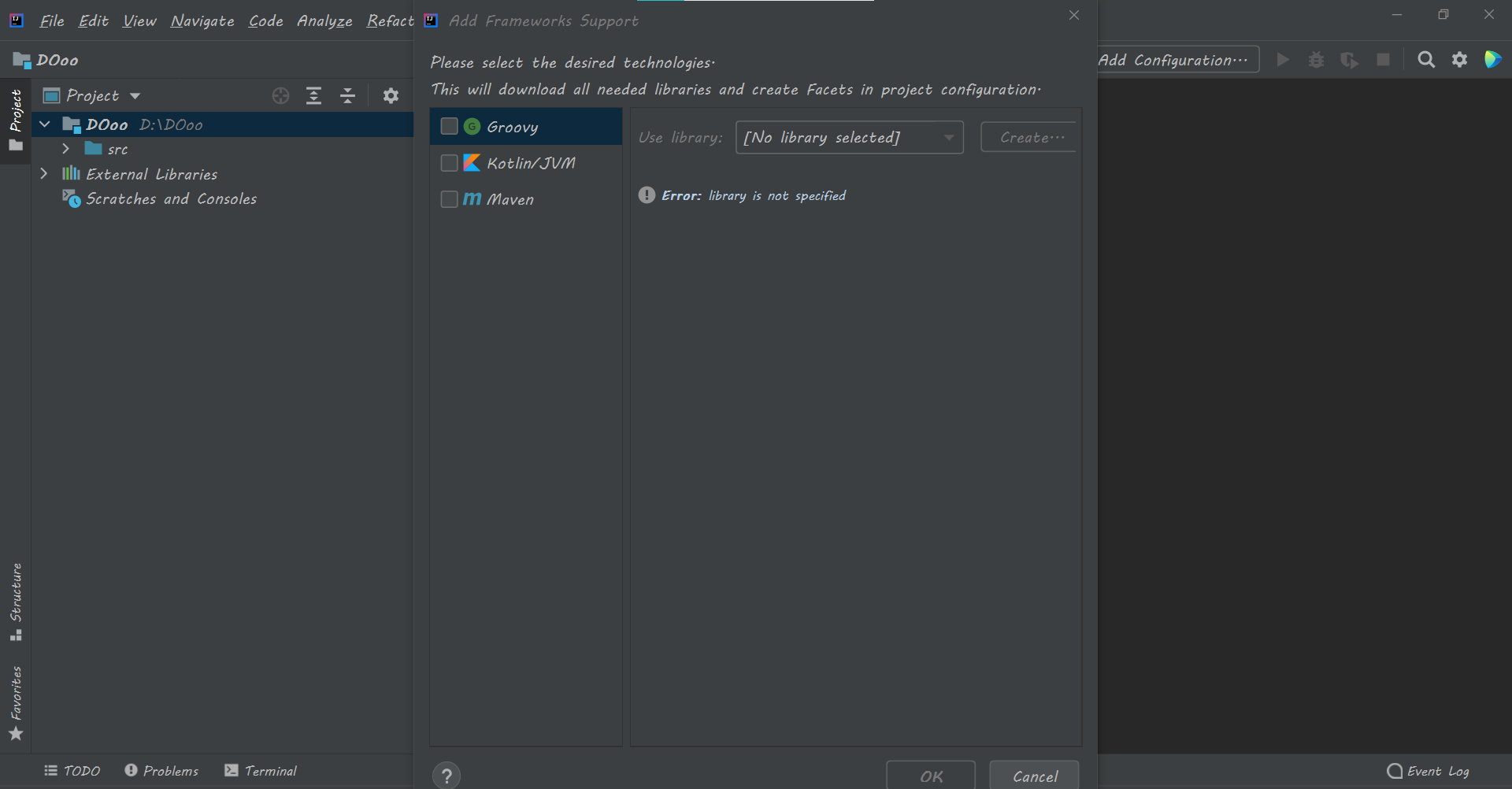
Task: Click the colorful plugin icon at toolbar end
Action: tap(1493, 59)
